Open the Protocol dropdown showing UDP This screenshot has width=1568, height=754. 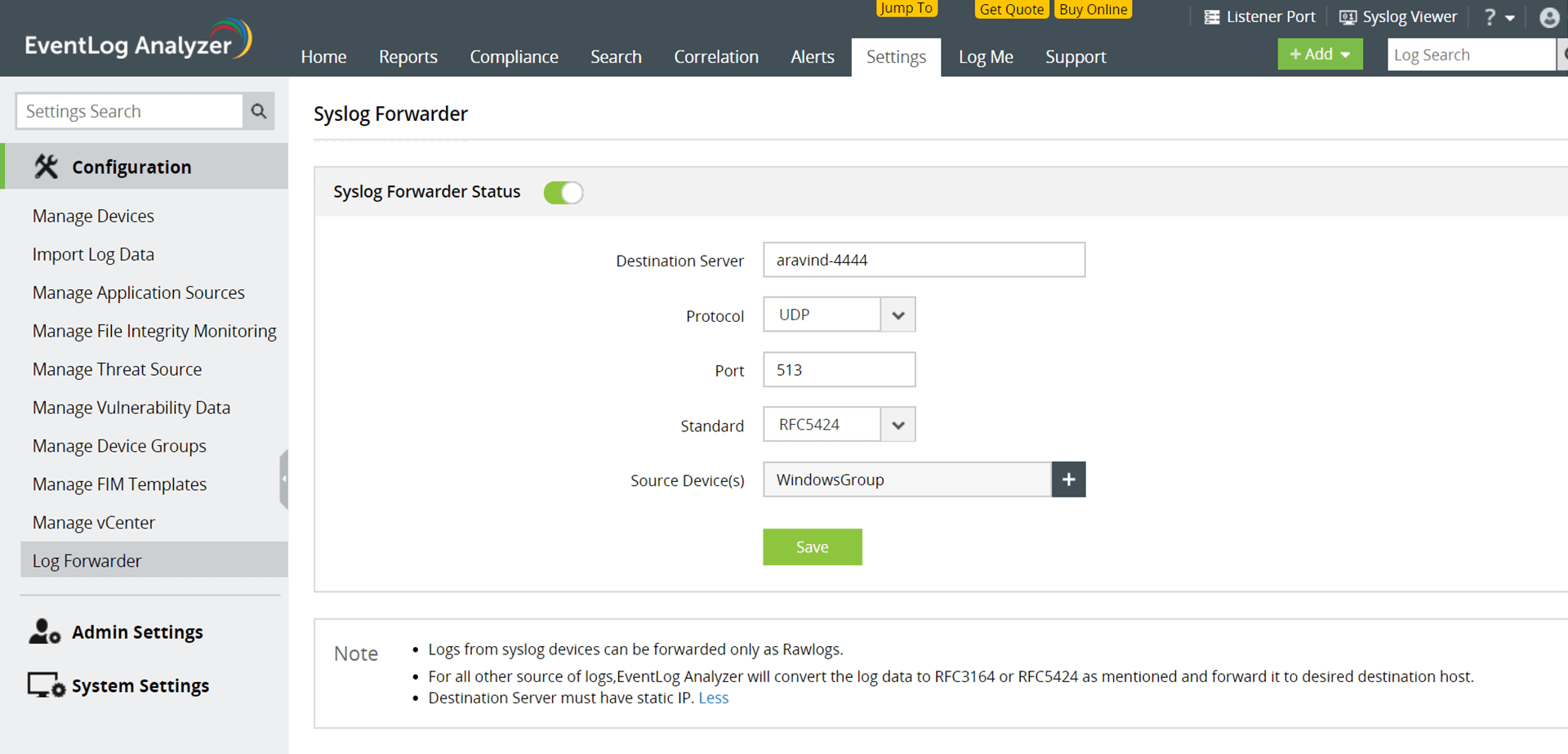click(897, 315)
